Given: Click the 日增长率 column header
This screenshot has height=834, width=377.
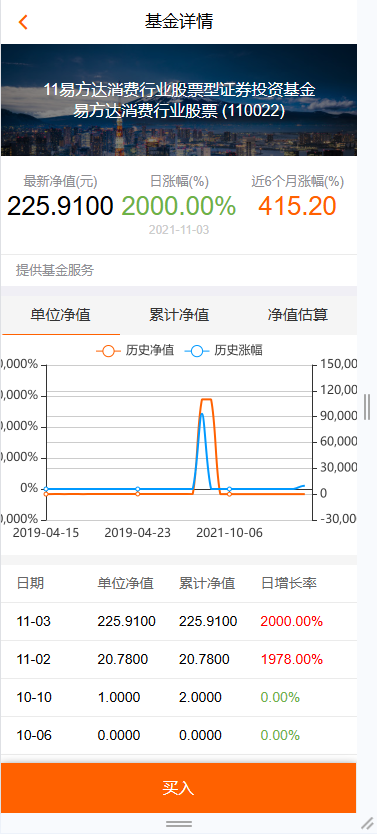Looking at the screenshot, I should coord(289,583).
